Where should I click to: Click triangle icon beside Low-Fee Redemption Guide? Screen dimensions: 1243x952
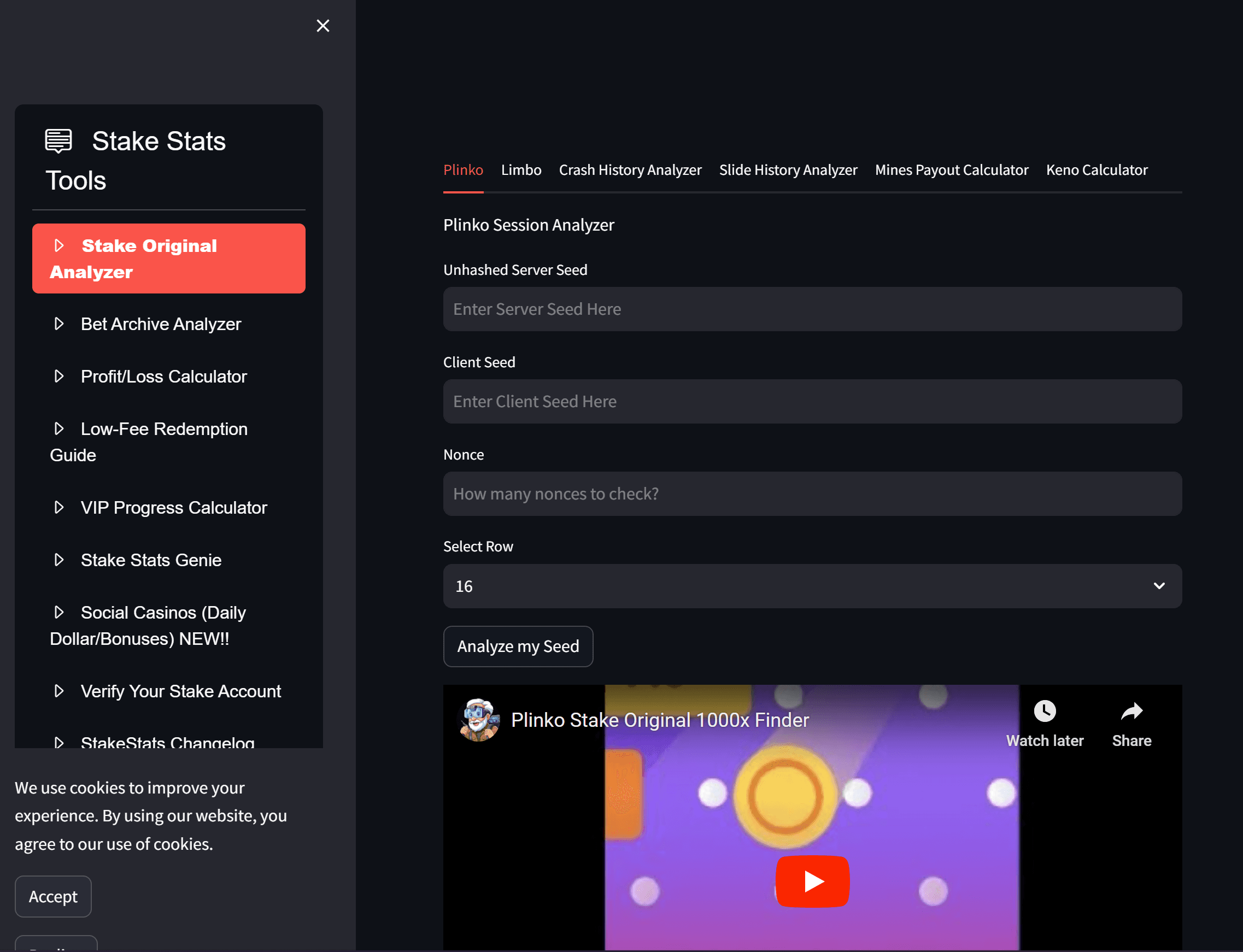(59, 428)
